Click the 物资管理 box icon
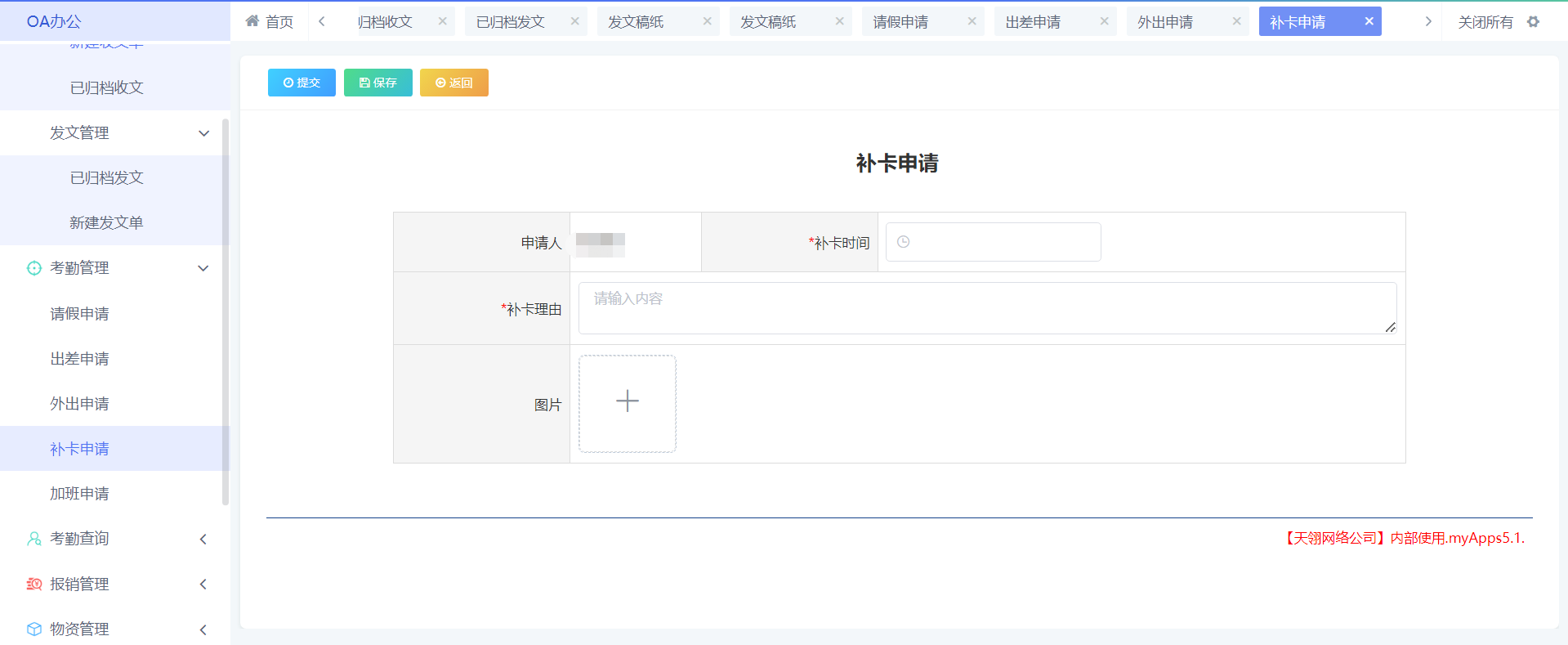 (x=34, y=629)
